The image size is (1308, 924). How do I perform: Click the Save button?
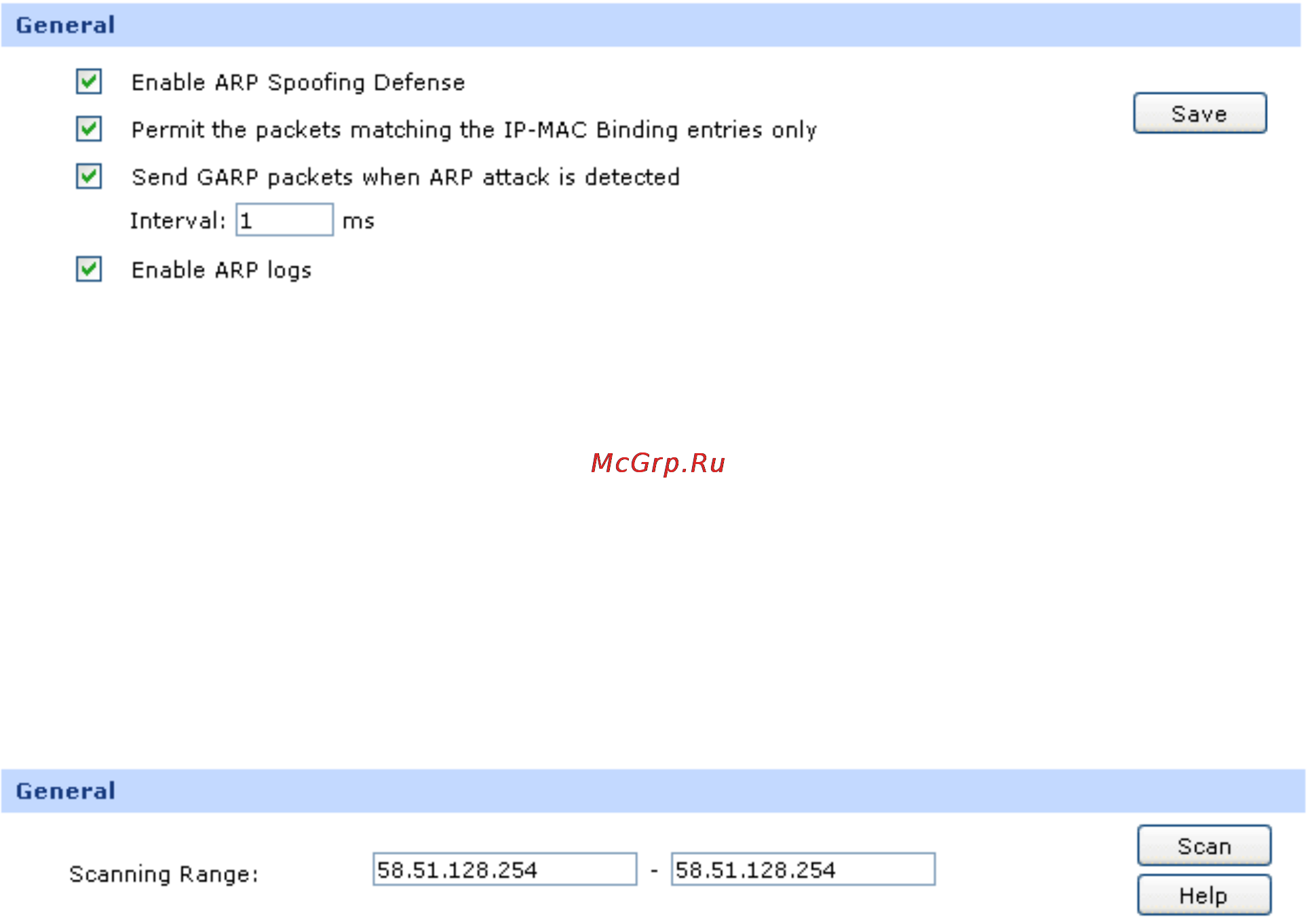point(1199,113)
